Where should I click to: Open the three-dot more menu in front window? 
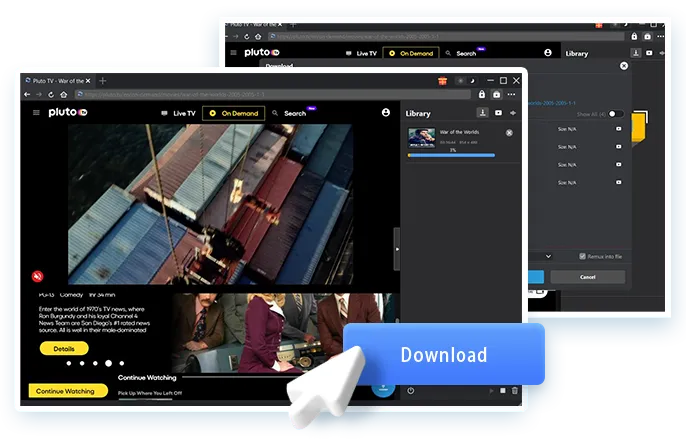[511, 94]
